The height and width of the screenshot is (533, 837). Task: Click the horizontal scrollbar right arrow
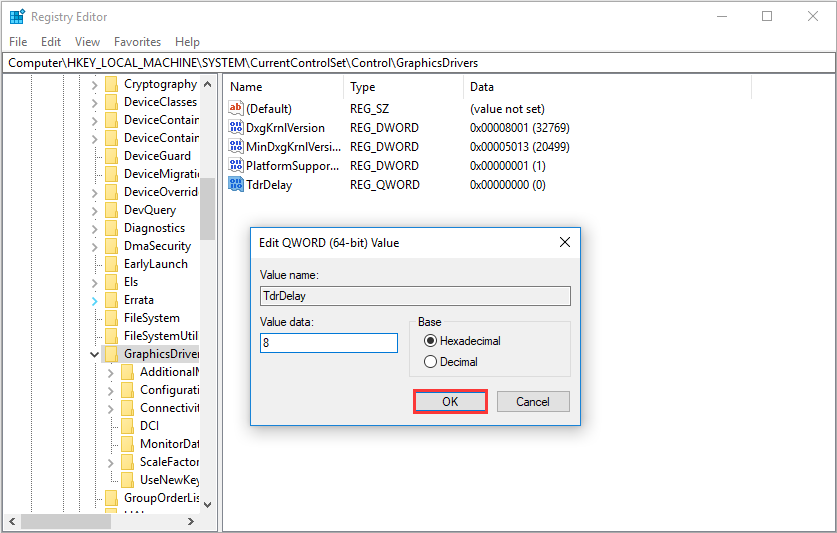tap(191, 521)
